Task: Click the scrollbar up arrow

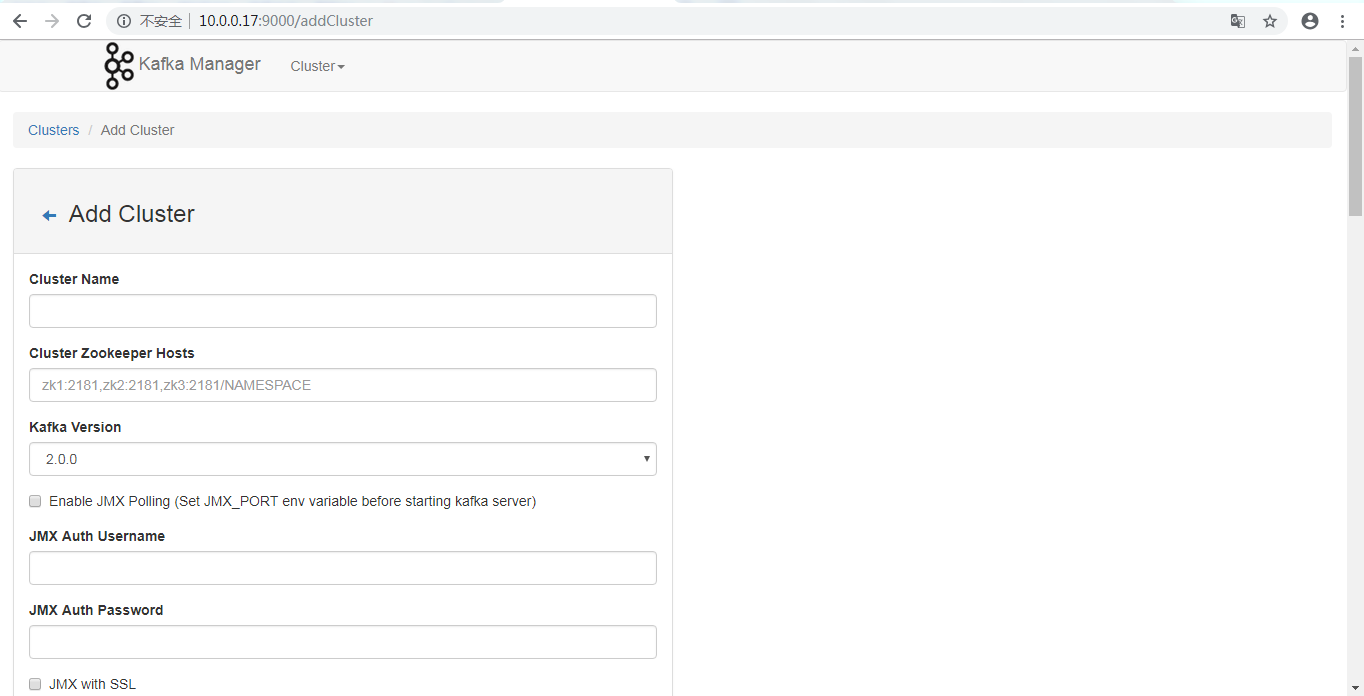Action: click(1355, 48)
